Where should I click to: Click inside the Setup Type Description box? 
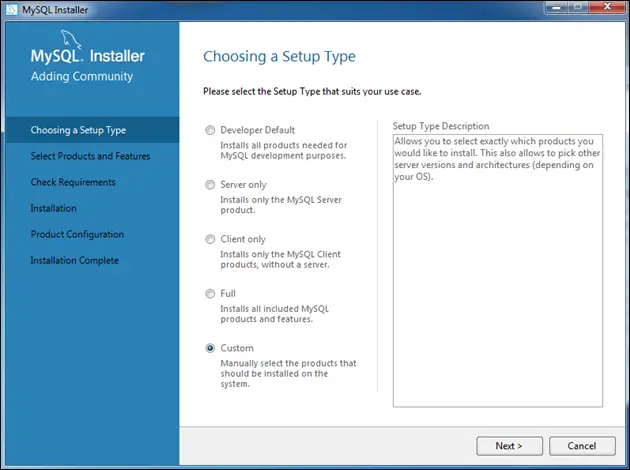[498, 270]
